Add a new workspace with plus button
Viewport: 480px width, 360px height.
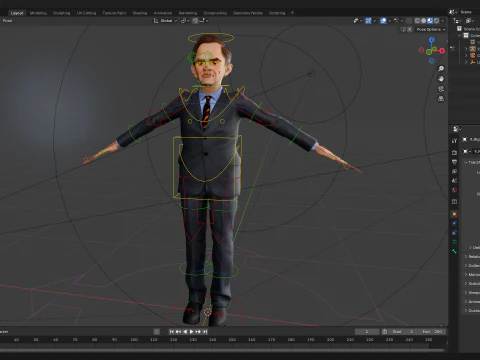292,13
